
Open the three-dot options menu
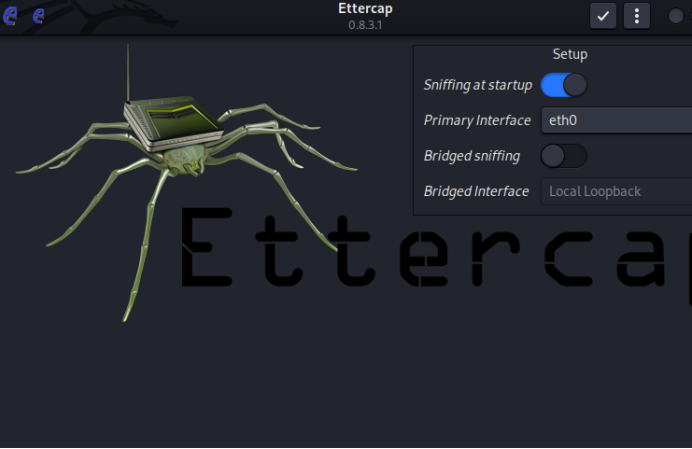click(636, 16)
